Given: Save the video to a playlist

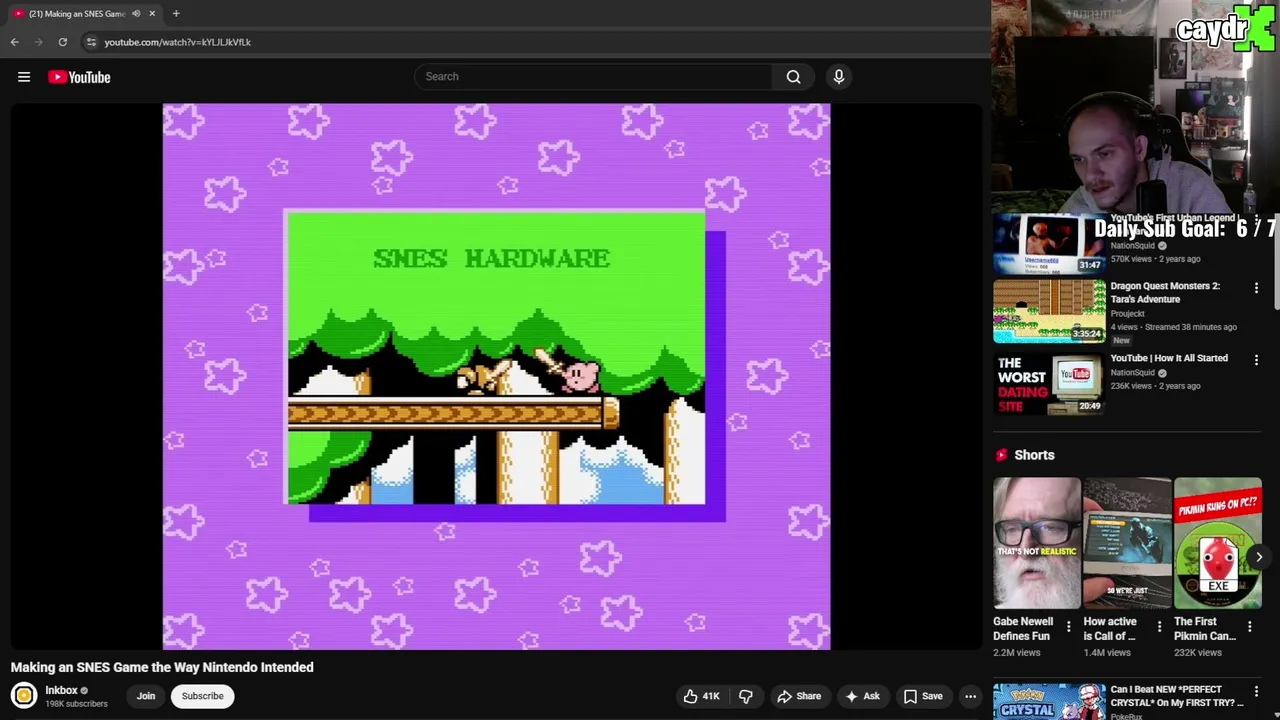Looking at the screenshot, I should [923, 696].
